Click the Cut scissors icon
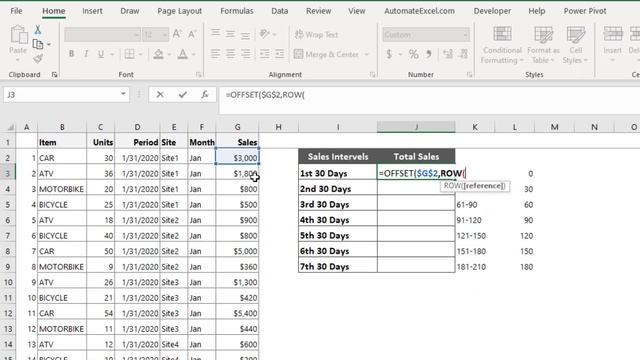Screen dimensions: 640x360 click(x=38, y=29)
